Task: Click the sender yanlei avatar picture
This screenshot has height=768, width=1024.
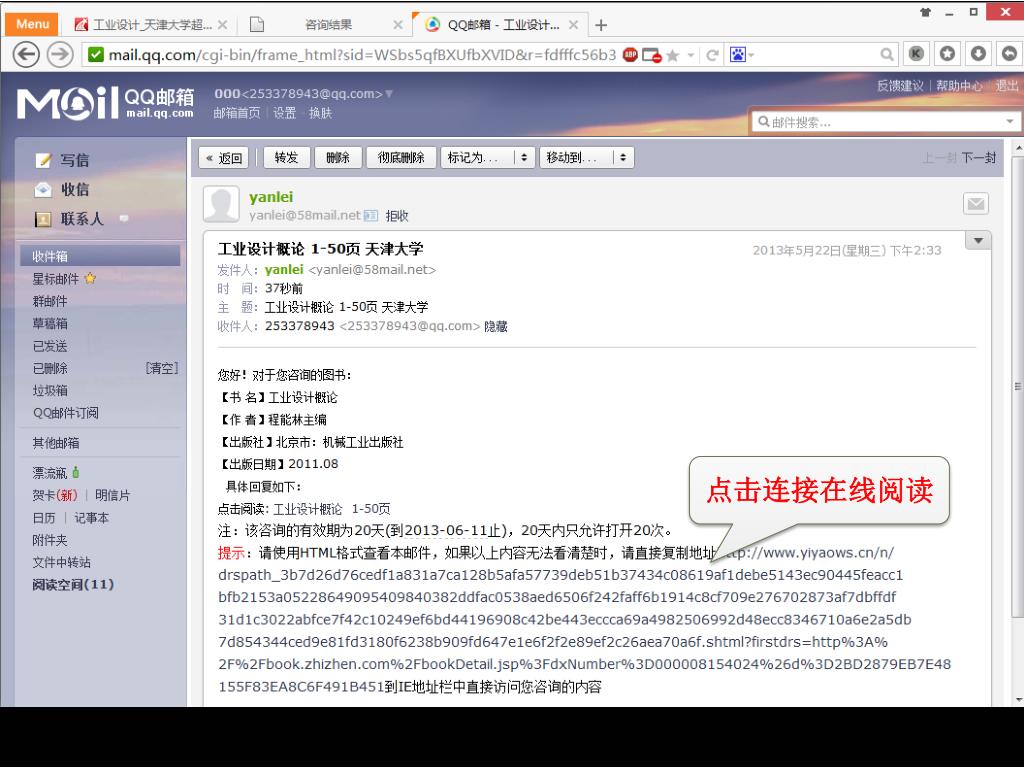Action: pyautogui.click(x=221, y=204)
